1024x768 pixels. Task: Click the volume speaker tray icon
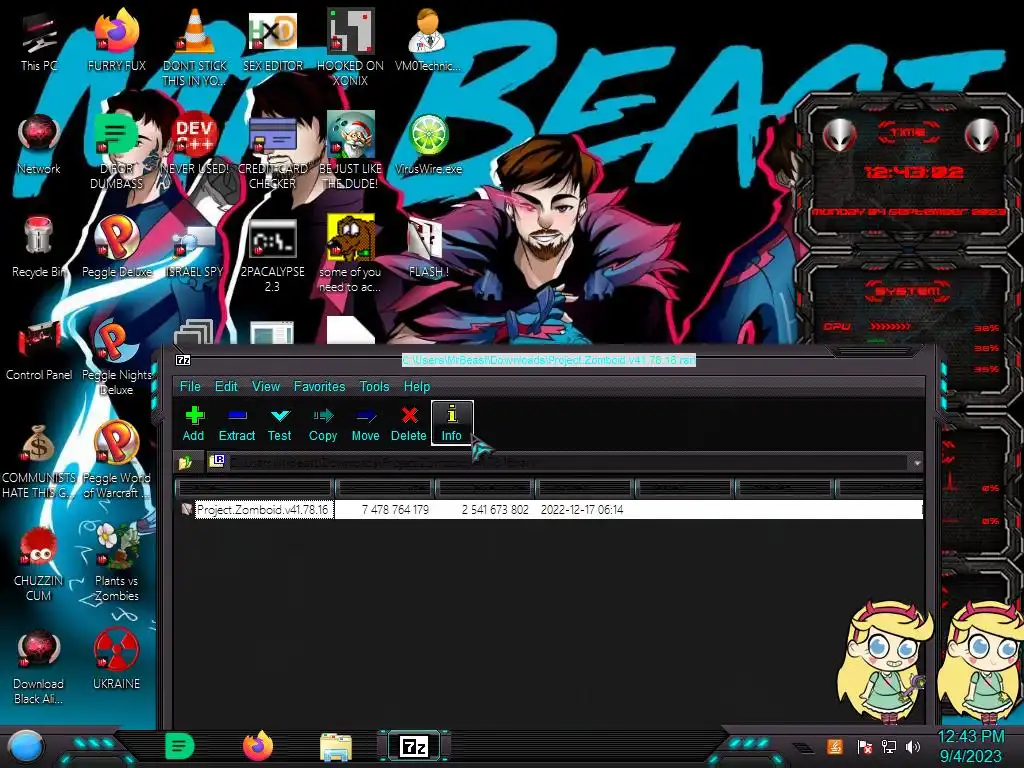pos(912,746)
